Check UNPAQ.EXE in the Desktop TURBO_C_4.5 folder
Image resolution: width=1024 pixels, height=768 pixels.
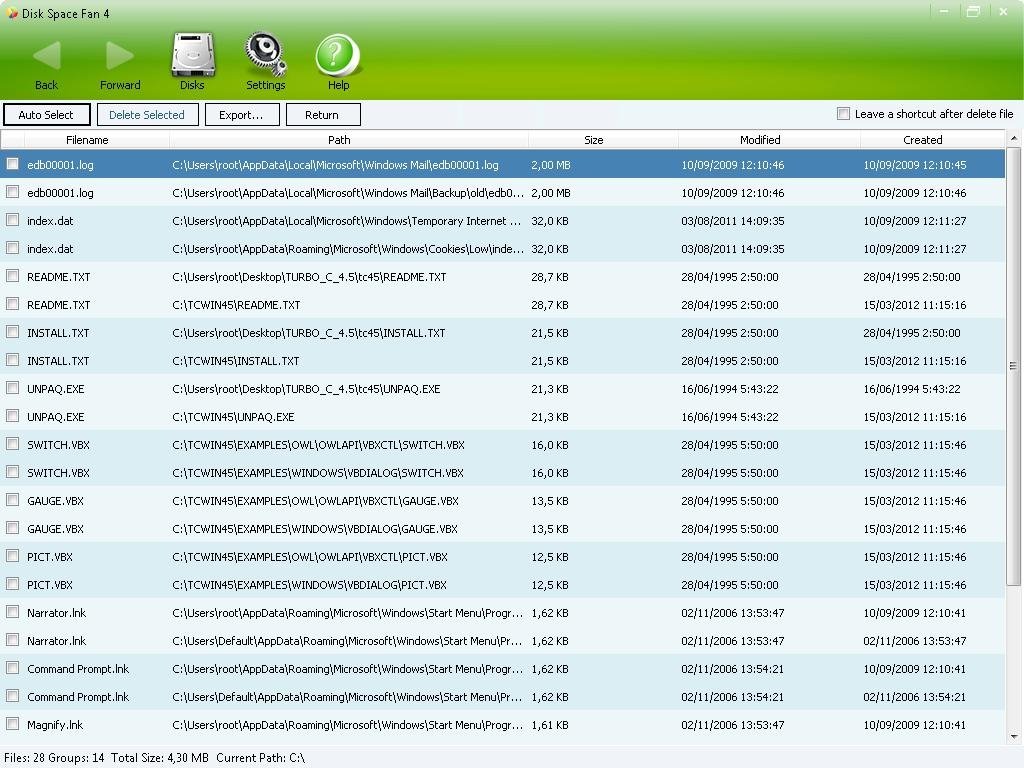pyautogui.click(x=12, y=388)
